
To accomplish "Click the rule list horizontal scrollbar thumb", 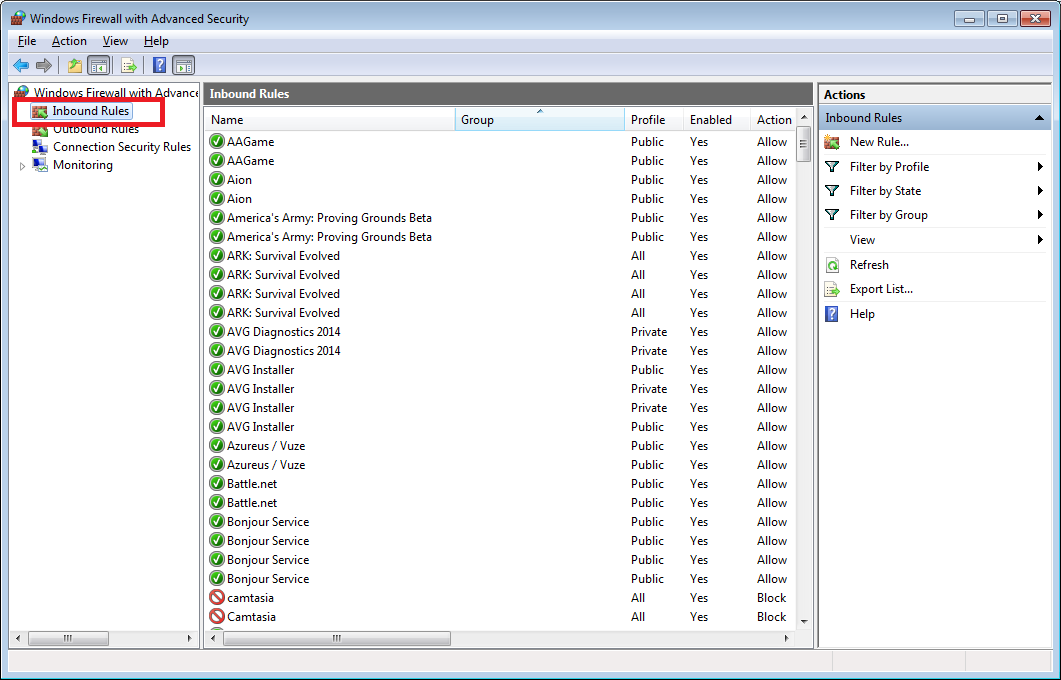I will coord(336,638).
